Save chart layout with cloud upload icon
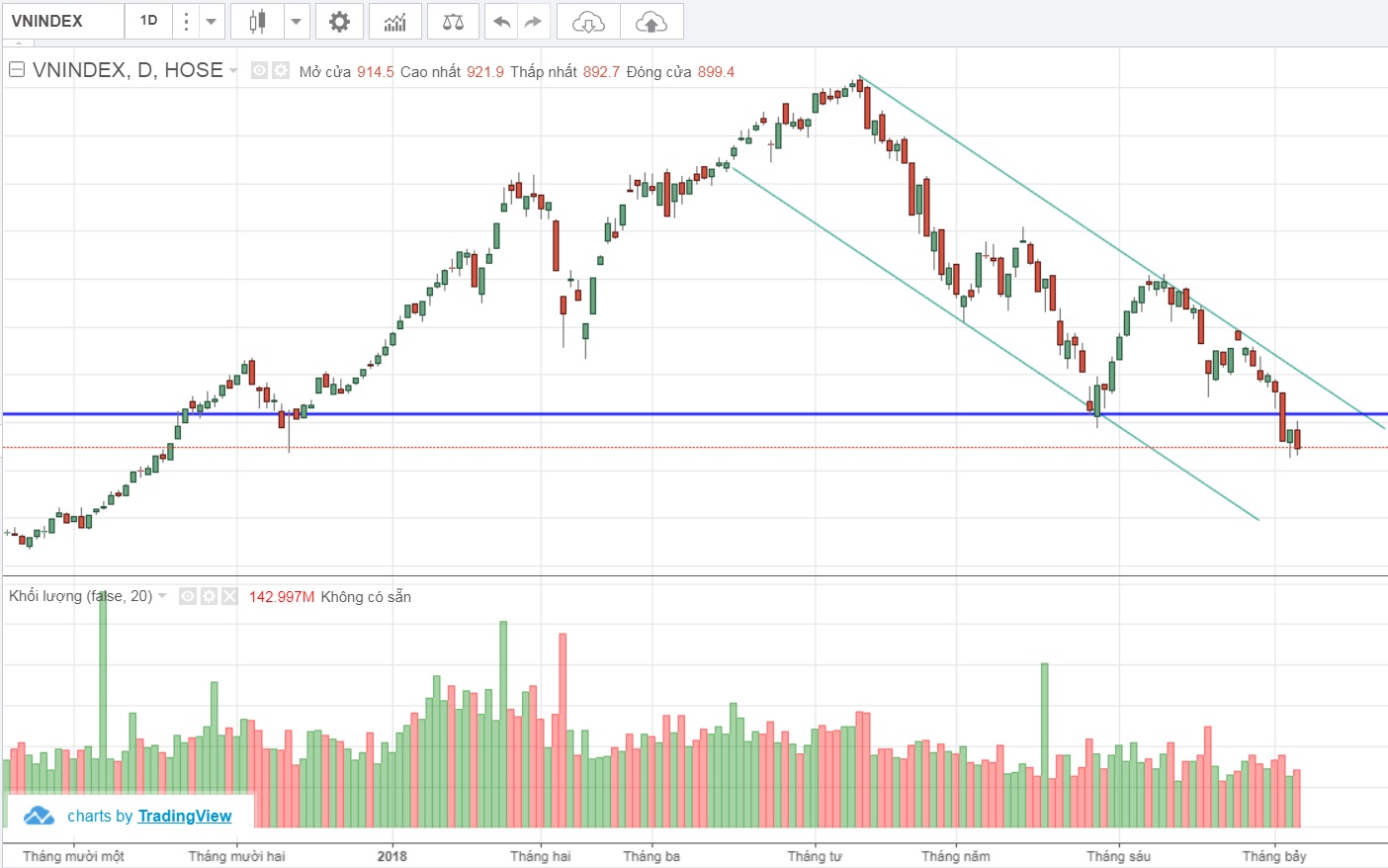Image resolution: width=1388 pixels, height=868 pixels. tap(651, 21)
